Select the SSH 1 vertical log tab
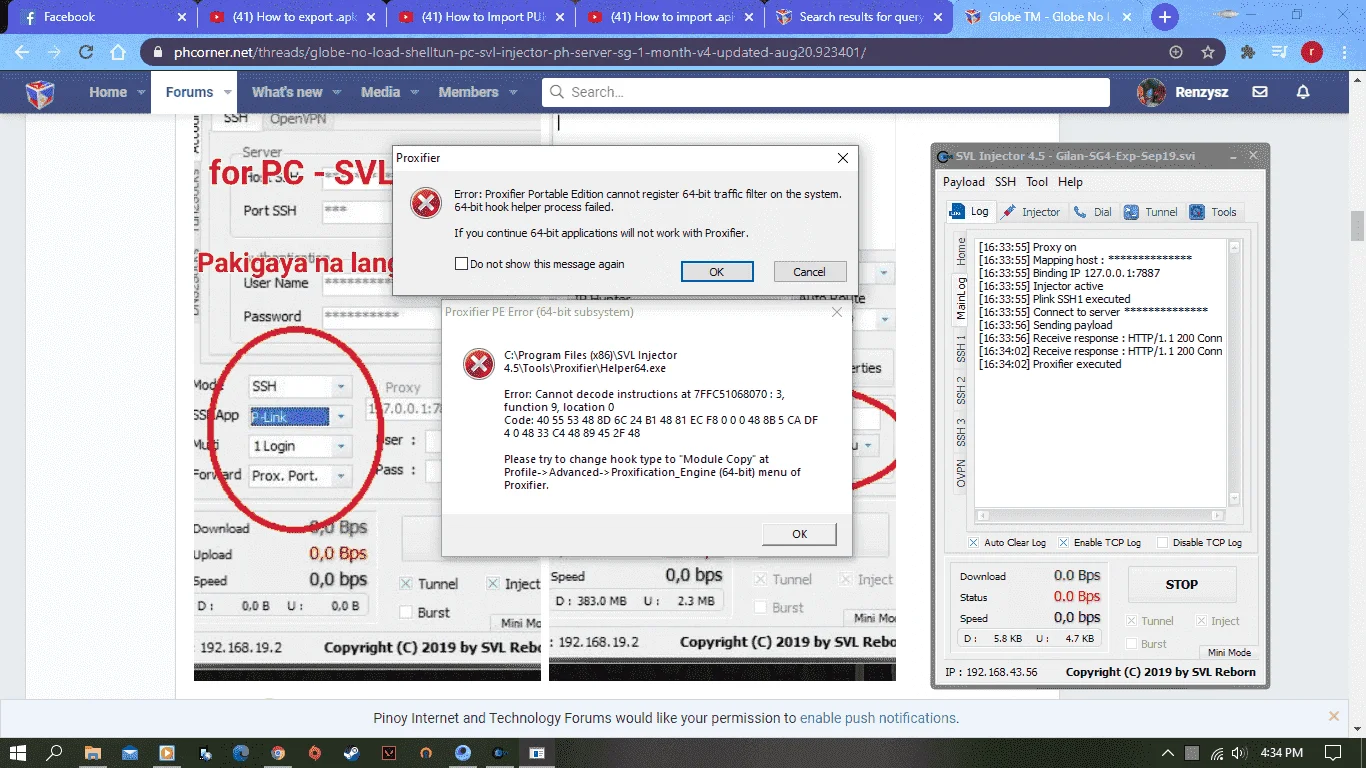Screen dimensions: 1366x768 tap(962, 347)
